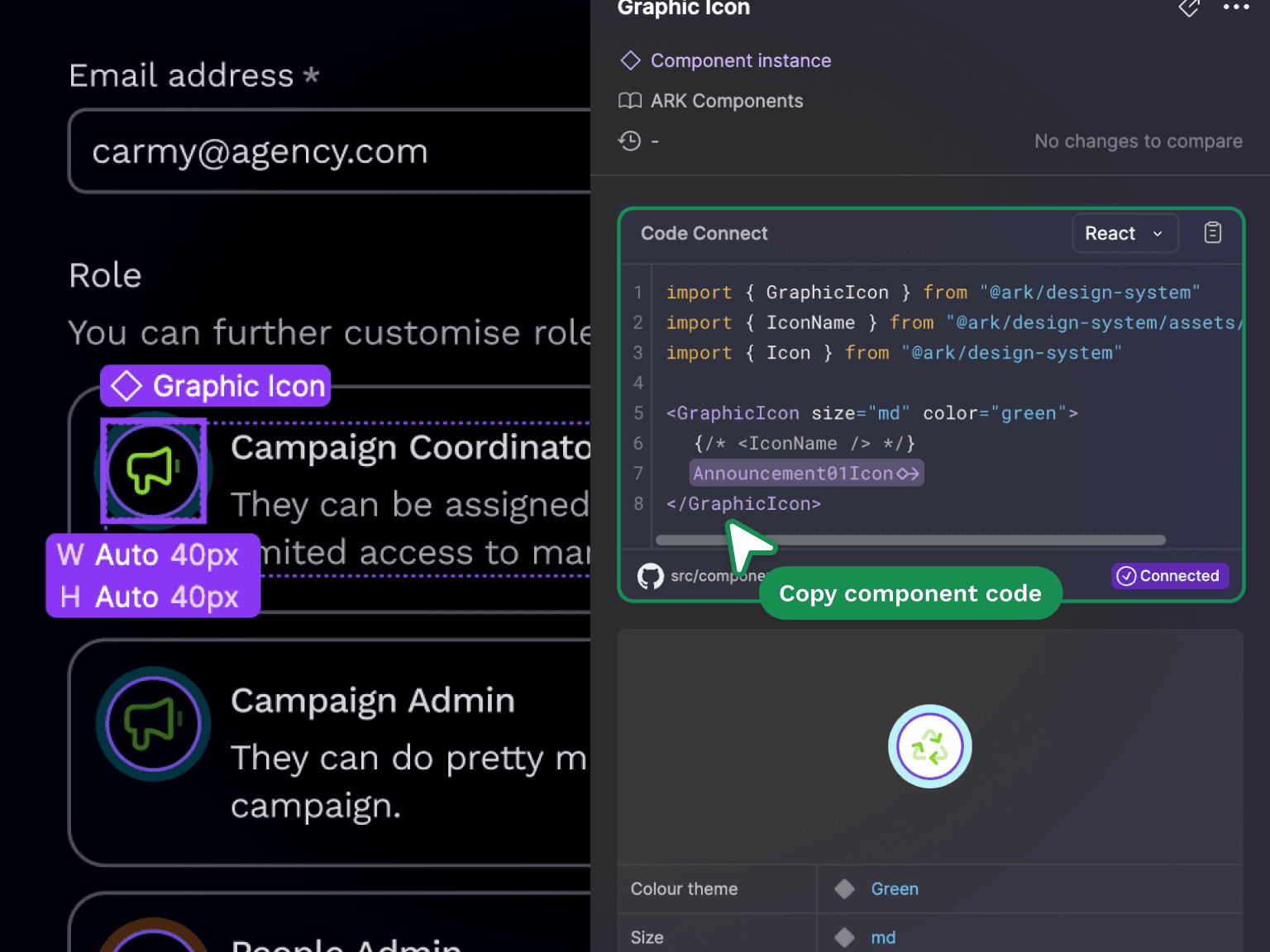Click the GraphicIcon size="md" opening tag line
The width and height of the screenshot is (1270, 952).
click(x=872, y=413)
